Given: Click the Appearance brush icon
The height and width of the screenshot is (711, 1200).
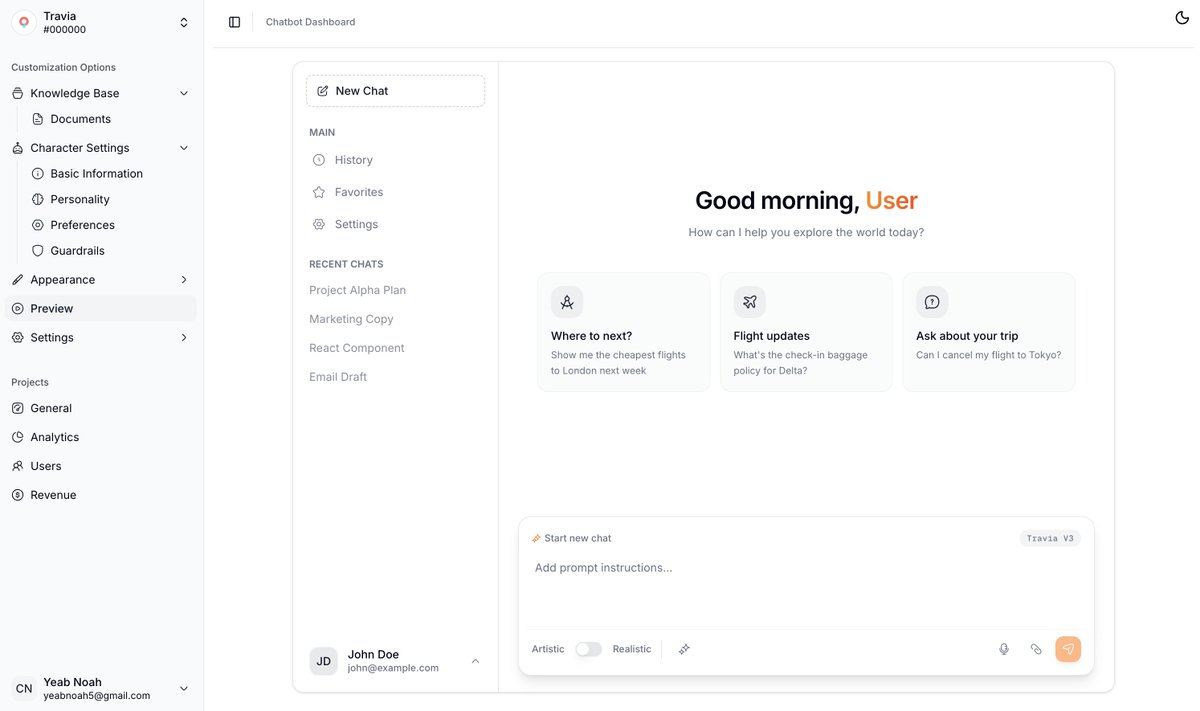Looking at the screenshot, I should click(18, 280).
